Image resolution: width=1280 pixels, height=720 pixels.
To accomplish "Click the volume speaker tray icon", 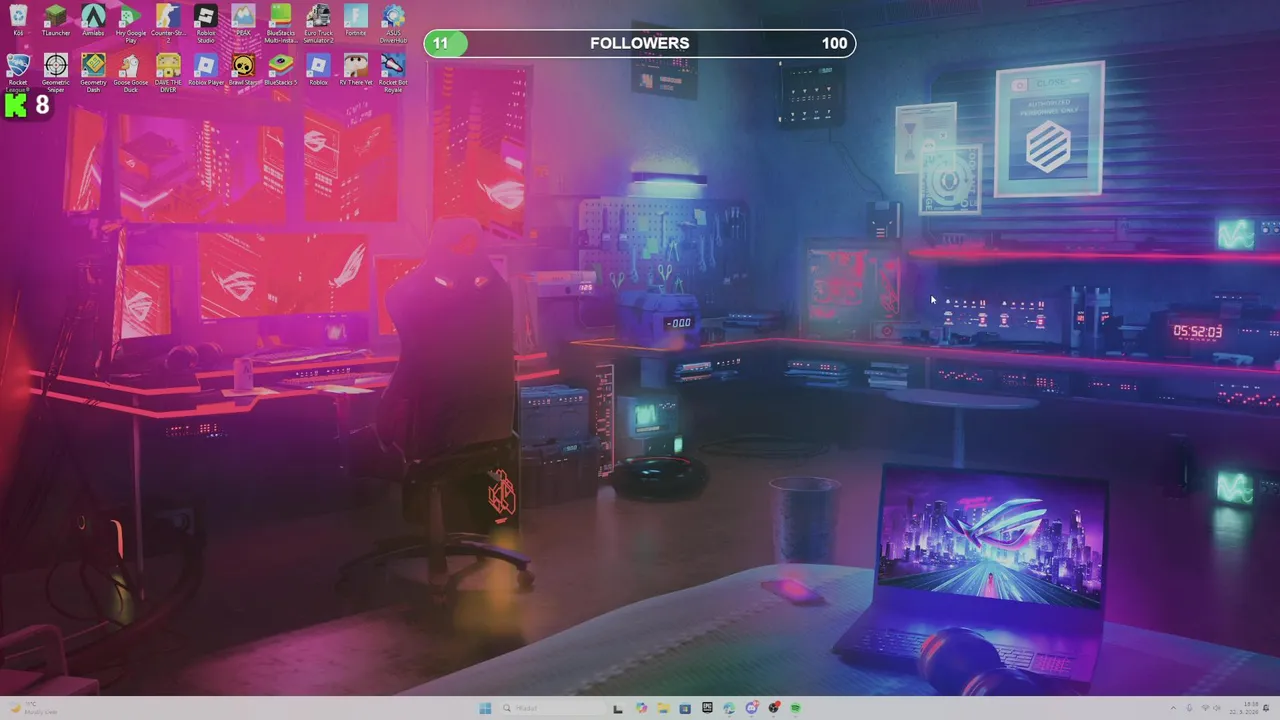I will click(1219, 708).
